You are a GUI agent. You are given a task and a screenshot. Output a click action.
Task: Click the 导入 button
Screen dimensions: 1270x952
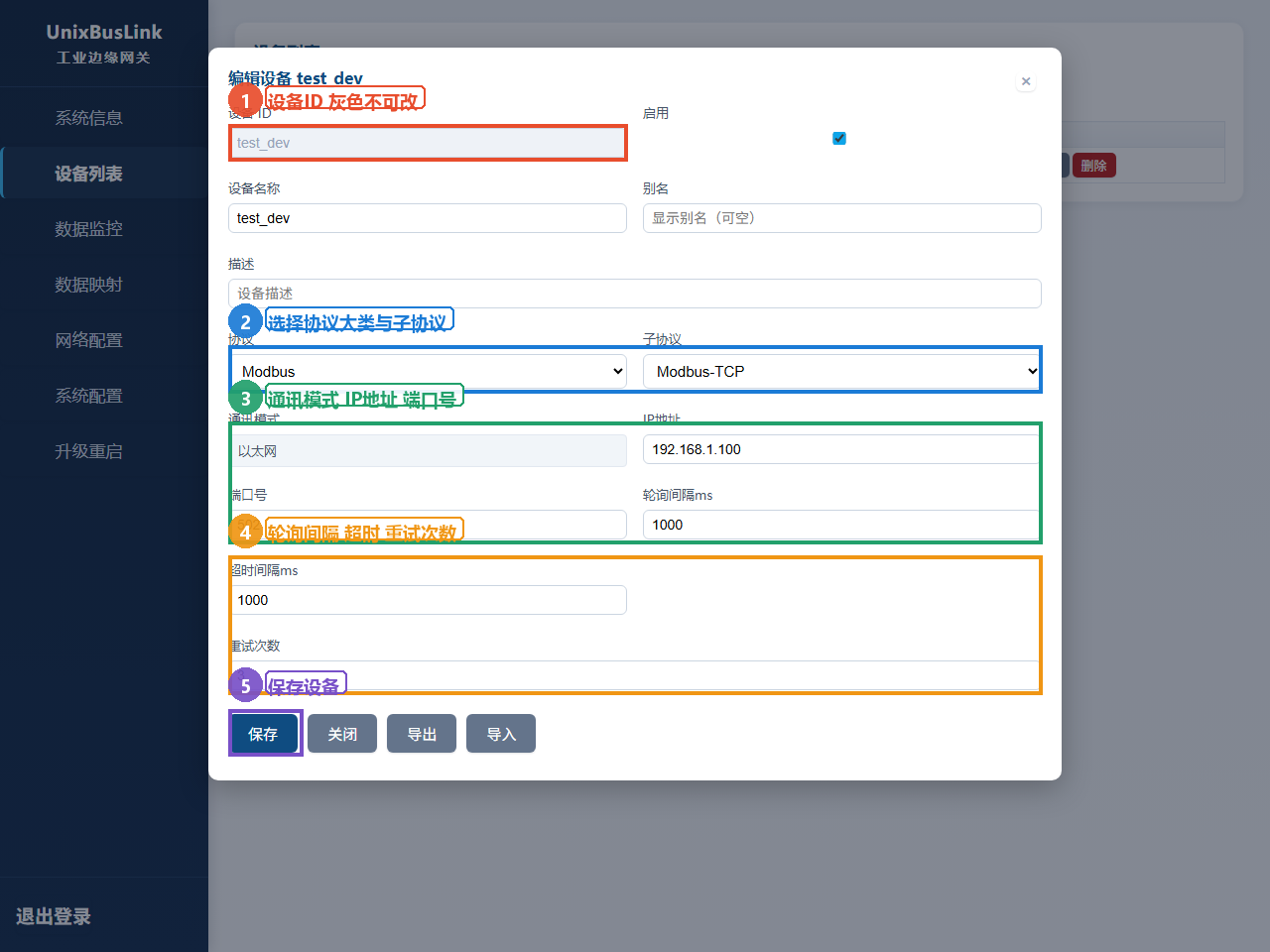(x=501, y=734)
